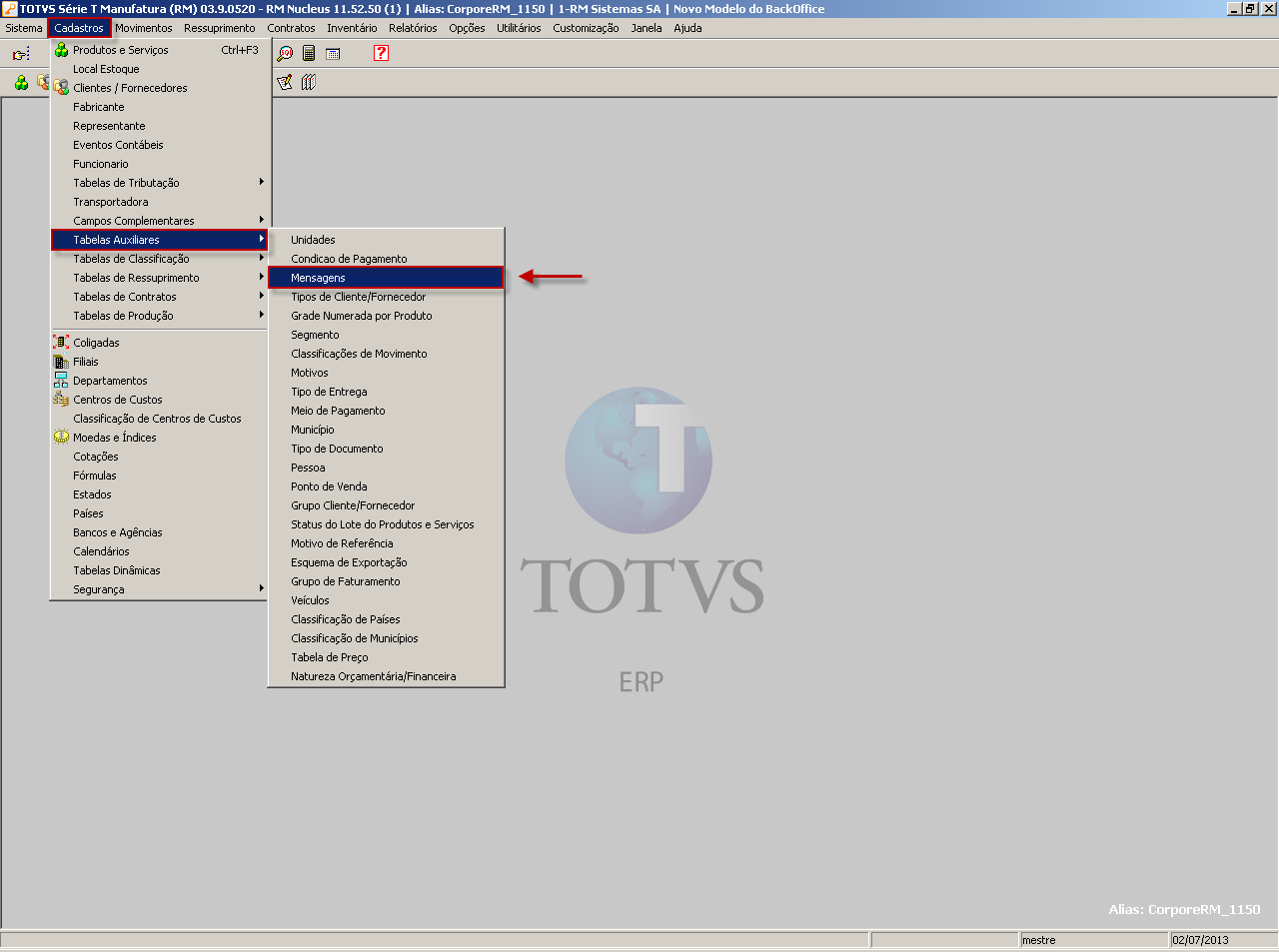Select Unidades in the submenu
The image size is (1279, 952).
(386, 240)
